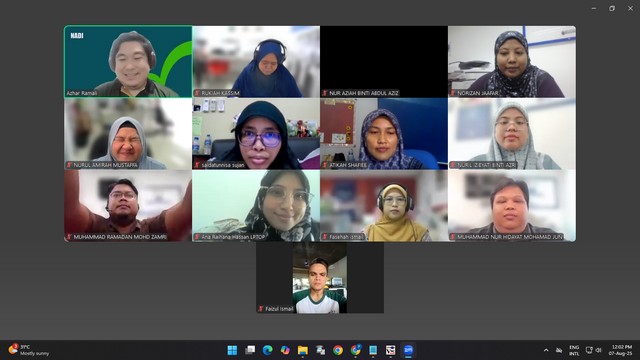Launch Microsoft Edge from the taskbar

pyautogui.click(x=267, y=350)
